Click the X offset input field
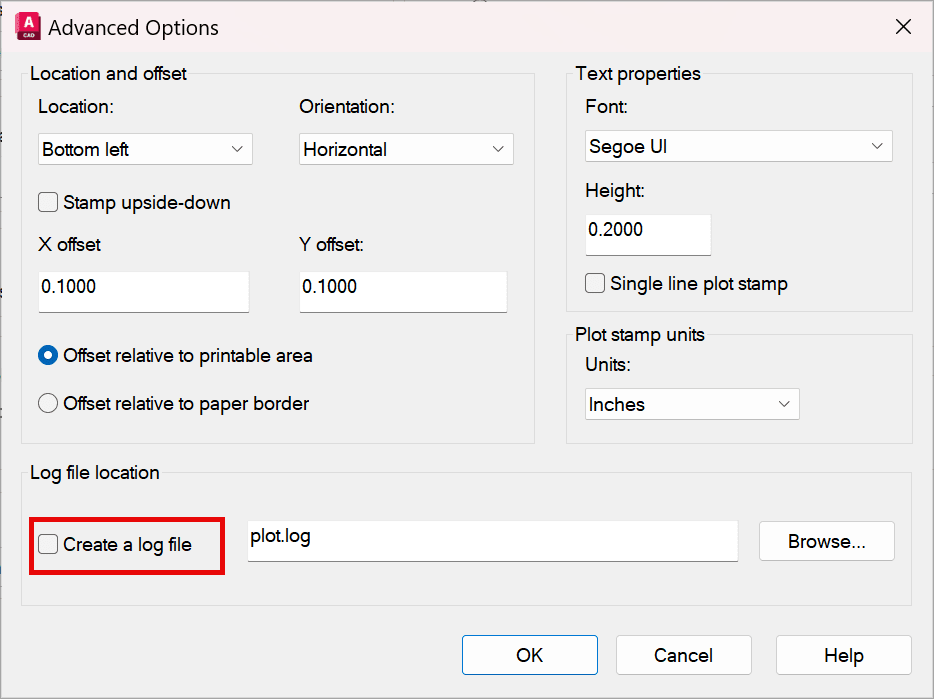The height and width of the screenshot is (699, 934). click(144, 291)
